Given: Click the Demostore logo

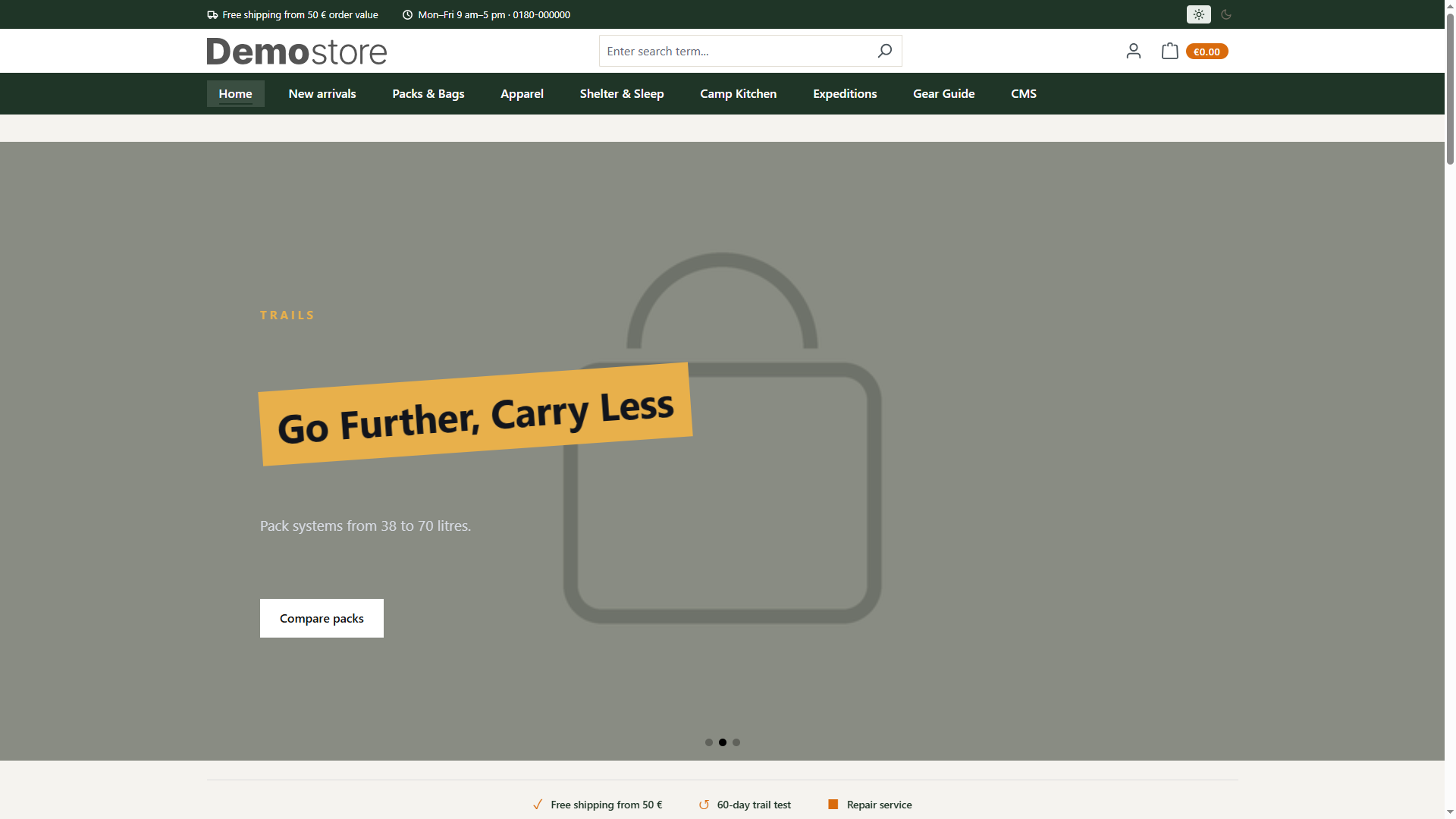Looking at the screenshot, I should point(297,51).
